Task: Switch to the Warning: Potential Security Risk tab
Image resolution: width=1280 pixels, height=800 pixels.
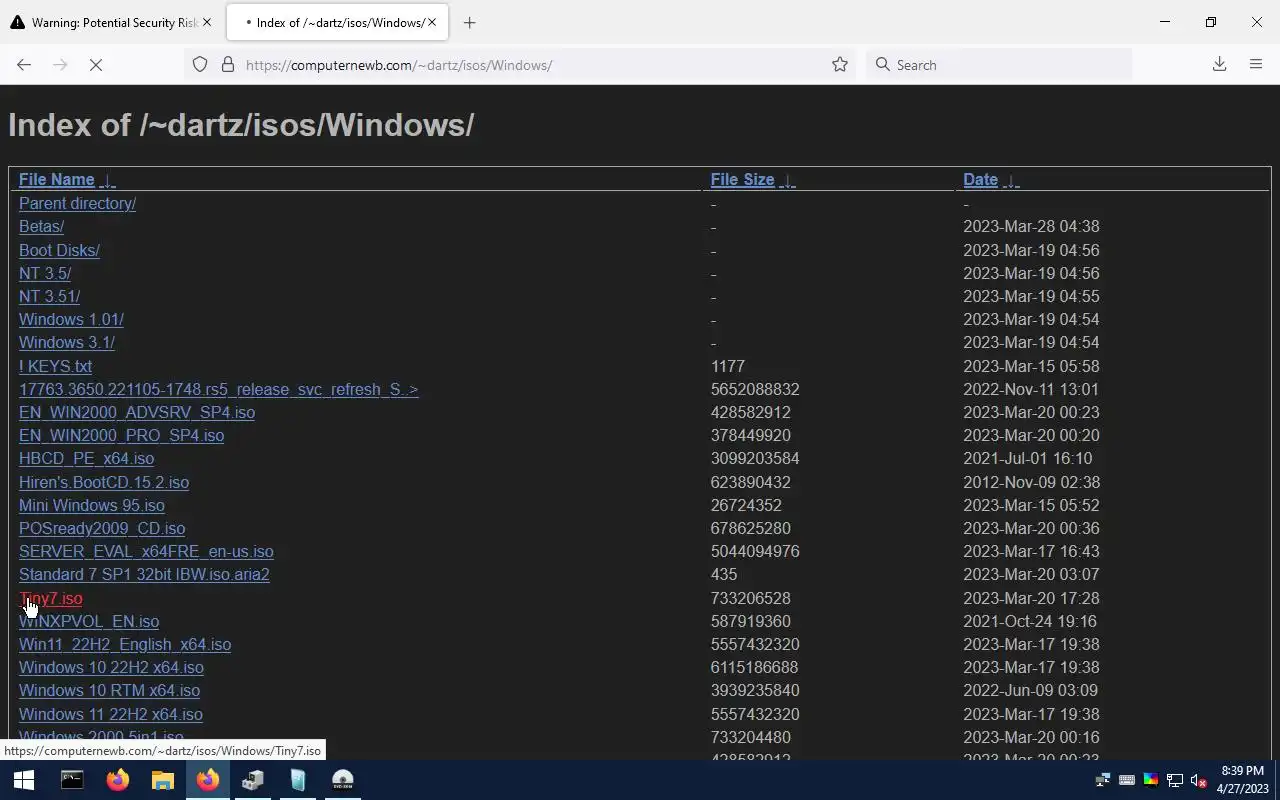Action: click(x=110, y=22)
